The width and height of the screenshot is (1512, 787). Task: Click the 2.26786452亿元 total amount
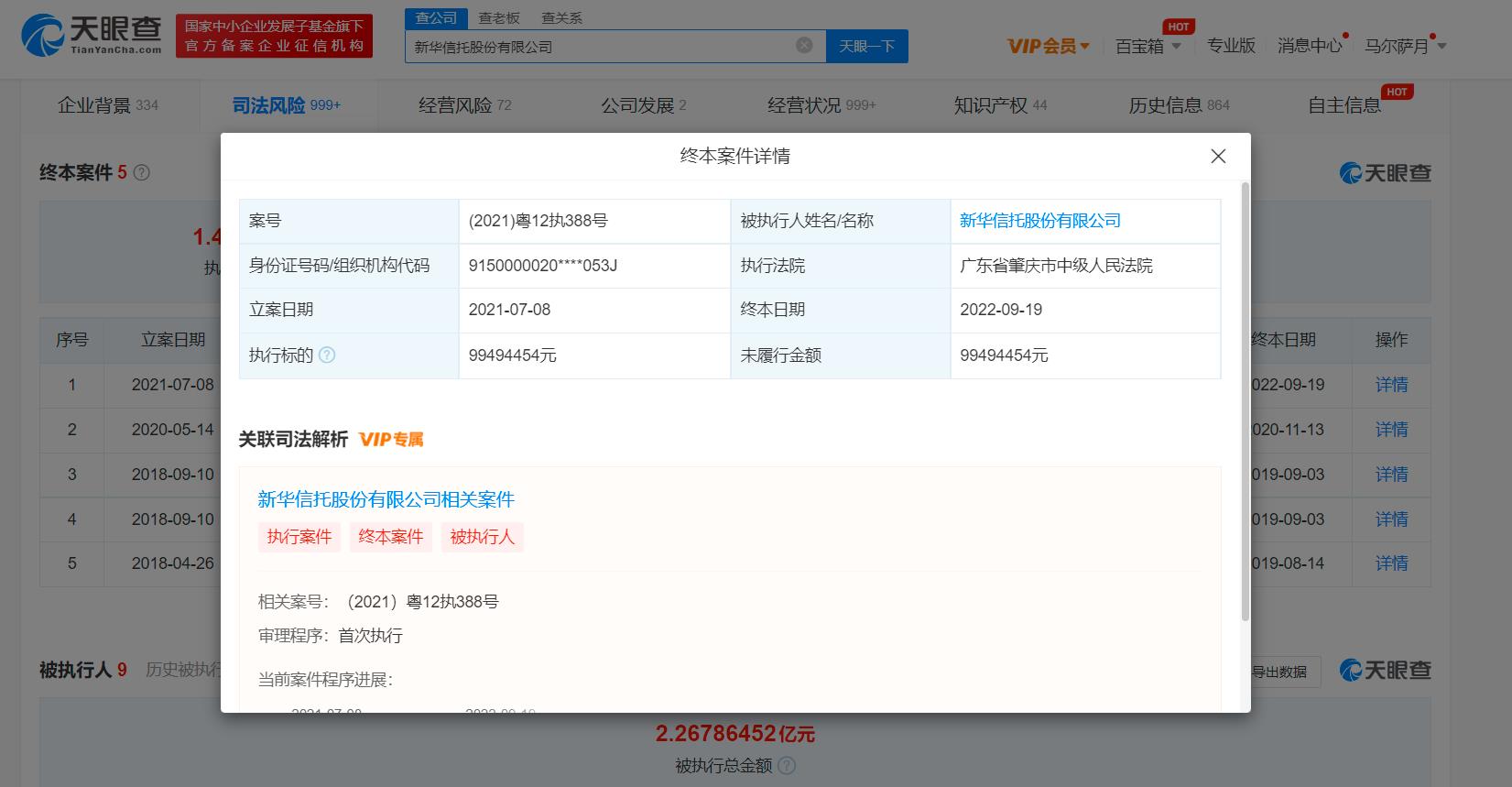click(734, 733)
